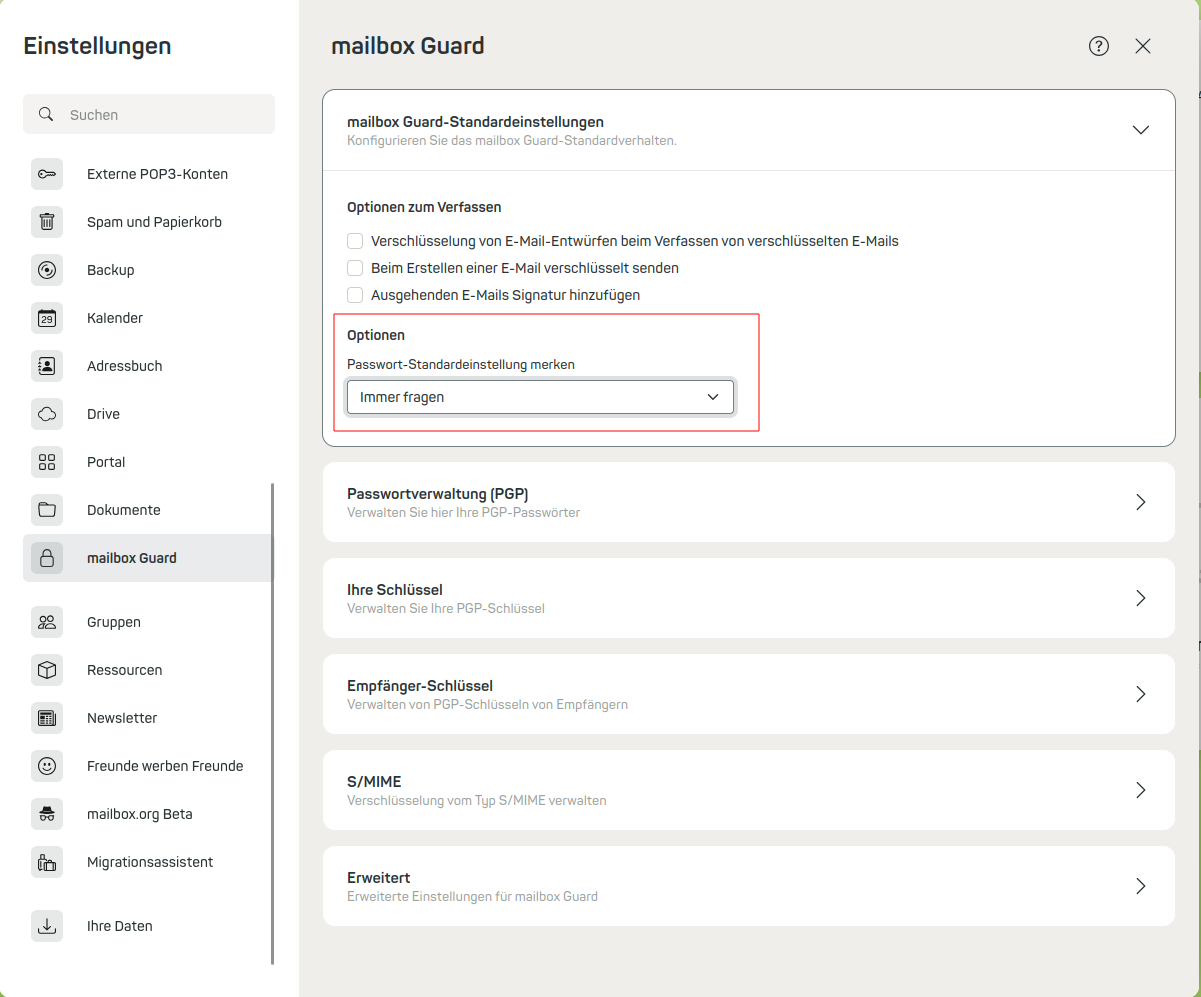Image resolution: width=1201 pixels, height=997 pixels.
Task: Click the key icon for Externe POP3-Konten
Action: coord(47,174)
